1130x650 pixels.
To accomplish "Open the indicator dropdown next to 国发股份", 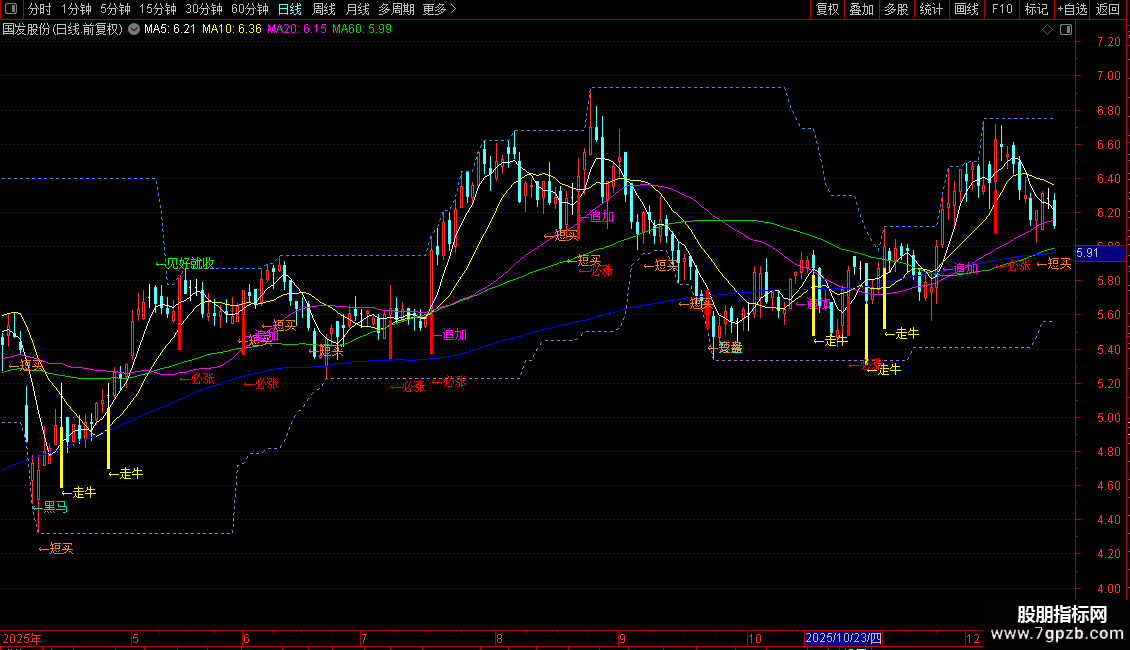I will 134,30.
